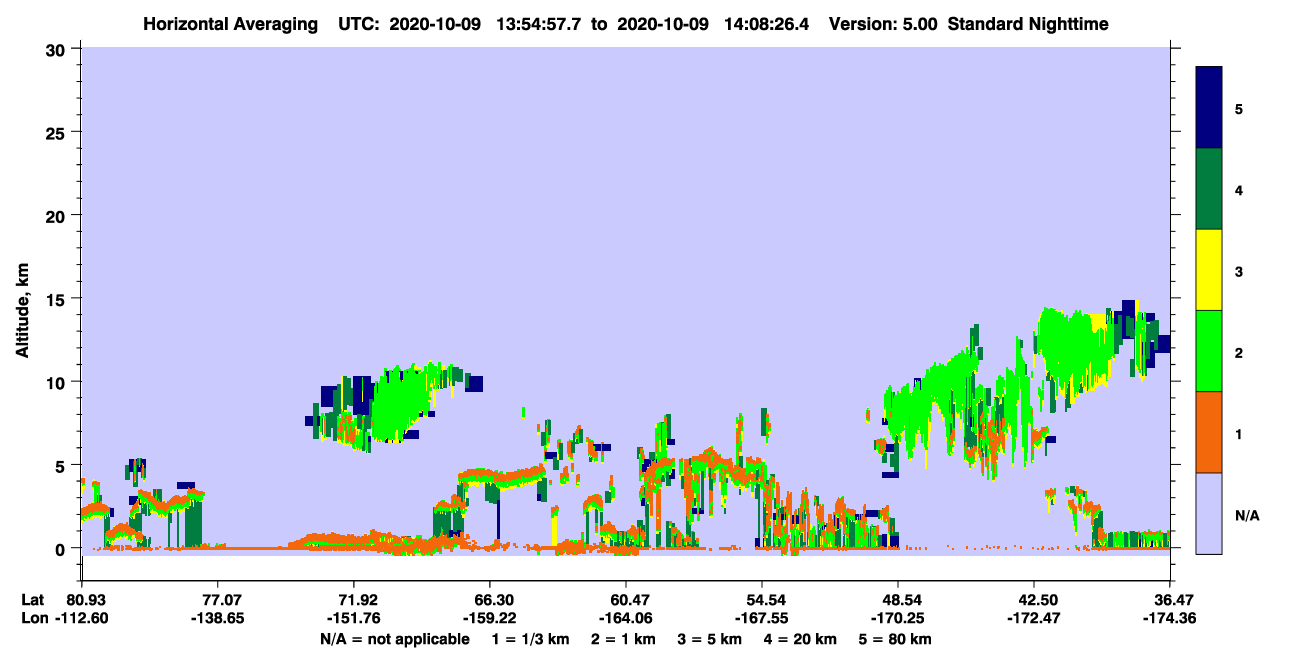Click the longitude value -174.36

[x=1170, y=618]
